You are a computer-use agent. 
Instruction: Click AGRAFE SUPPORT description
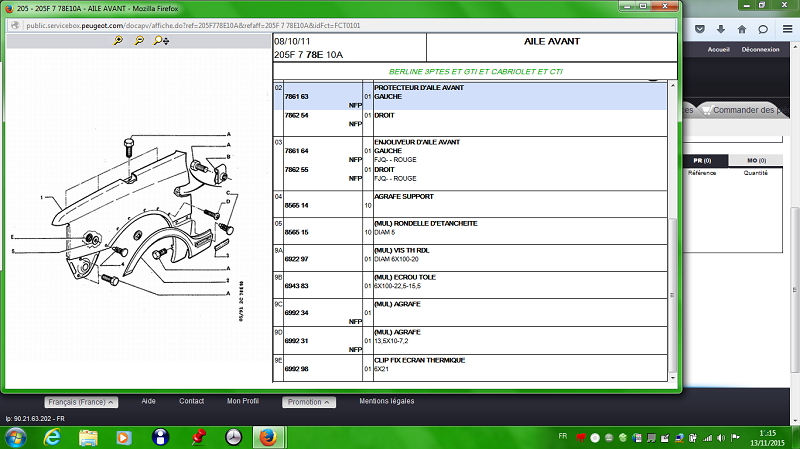point(404,196)
